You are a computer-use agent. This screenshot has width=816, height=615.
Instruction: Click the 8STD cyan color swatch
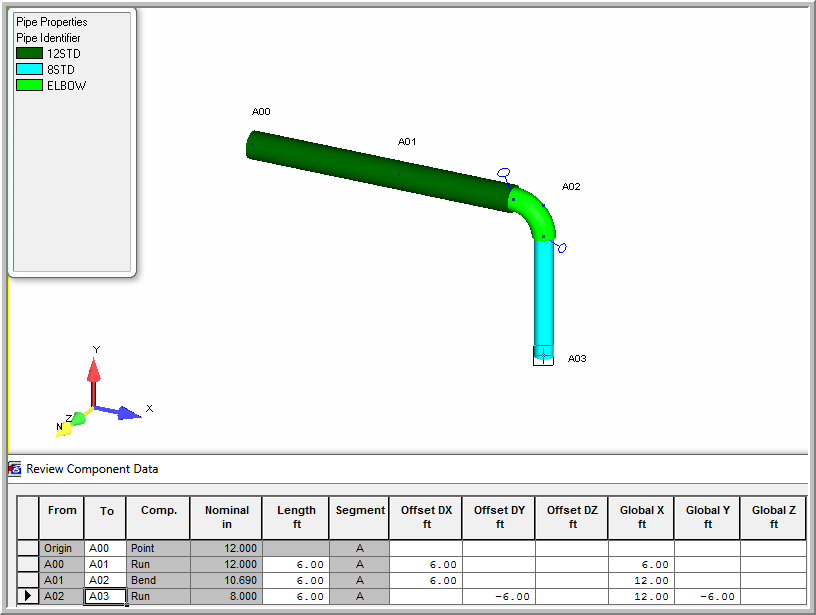[29, 69]
